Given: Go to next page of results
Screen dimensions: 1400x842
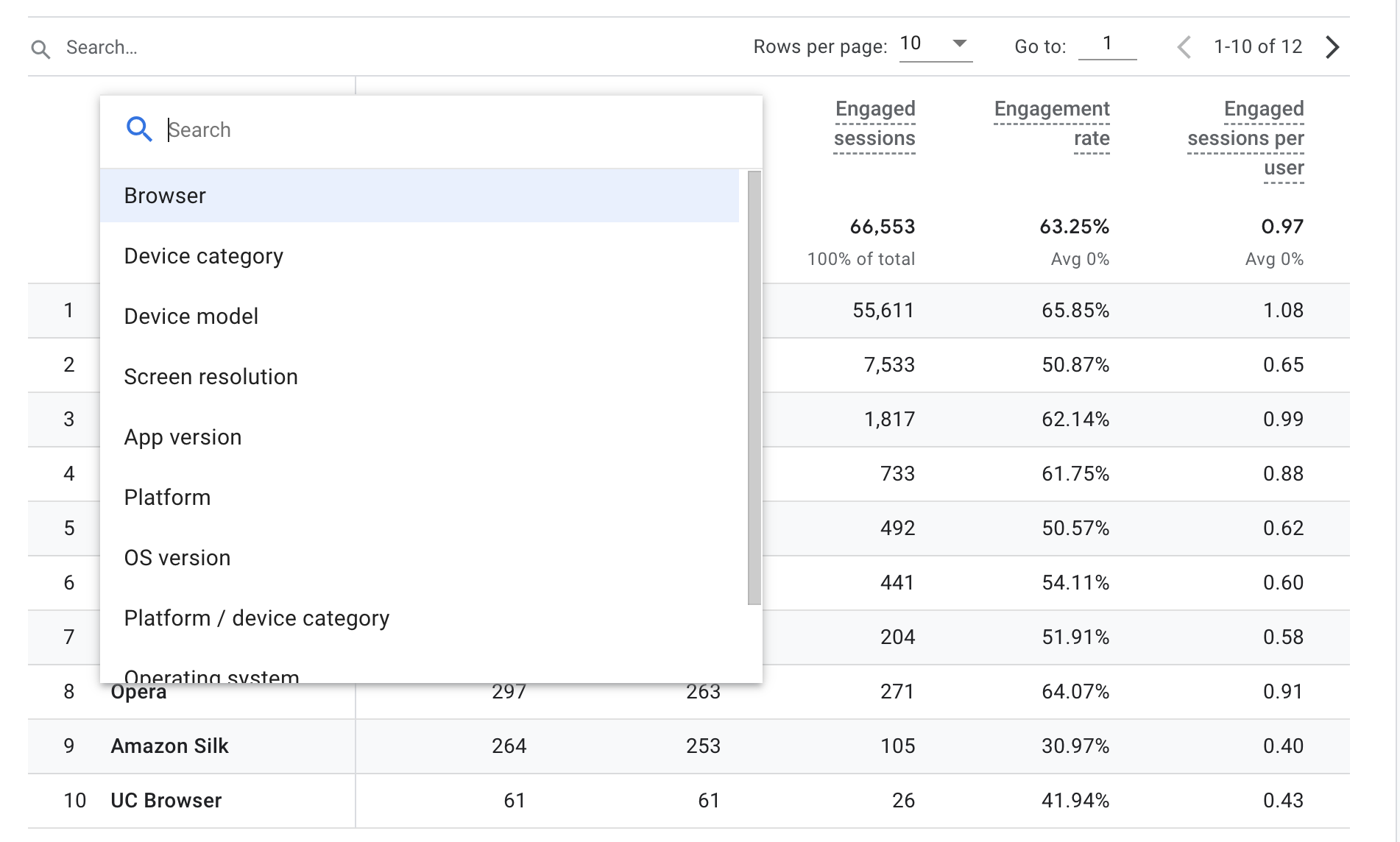Looking at the screenshot, I should click(x=1332, y=47).
